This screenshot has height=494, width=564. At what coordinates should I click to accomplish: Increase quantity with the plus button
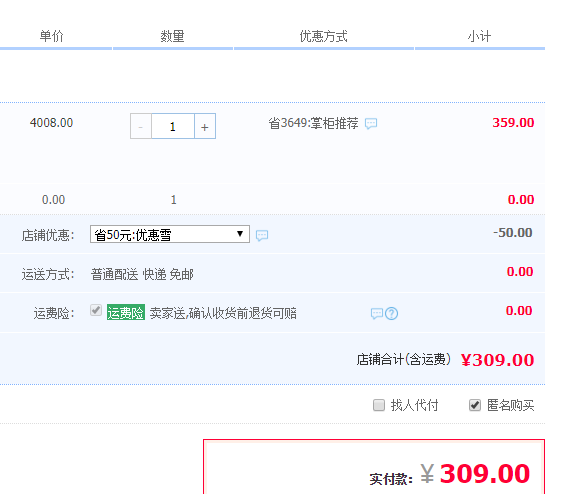pos(205,126)
